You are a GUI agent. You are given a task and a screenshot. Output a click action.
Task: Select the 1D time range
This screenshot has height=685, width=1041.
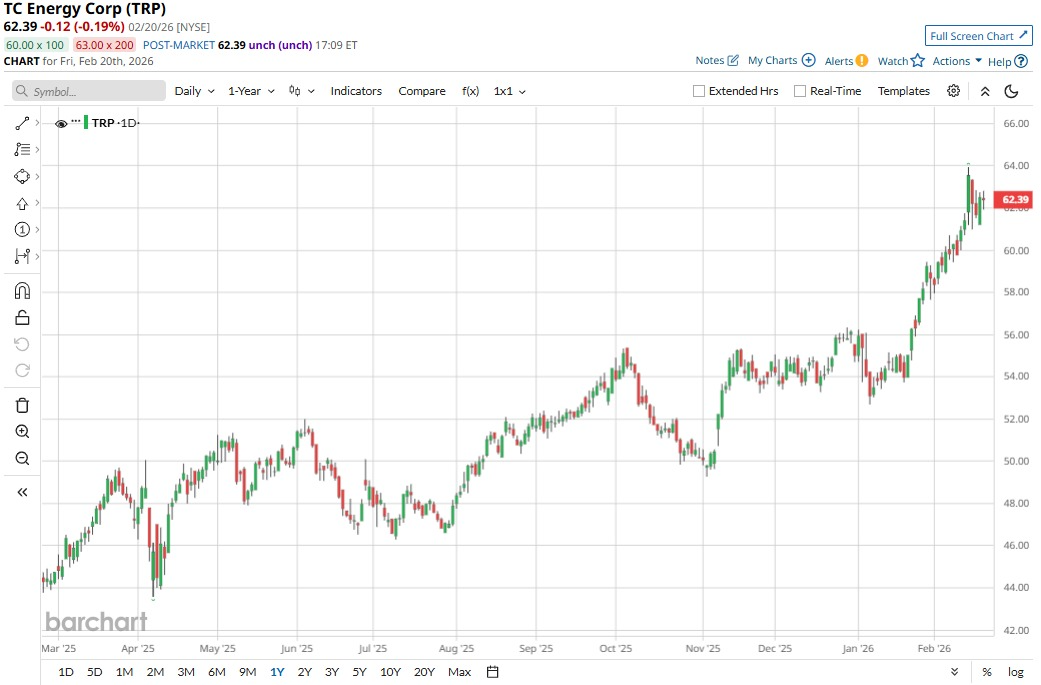click(66, 672)
